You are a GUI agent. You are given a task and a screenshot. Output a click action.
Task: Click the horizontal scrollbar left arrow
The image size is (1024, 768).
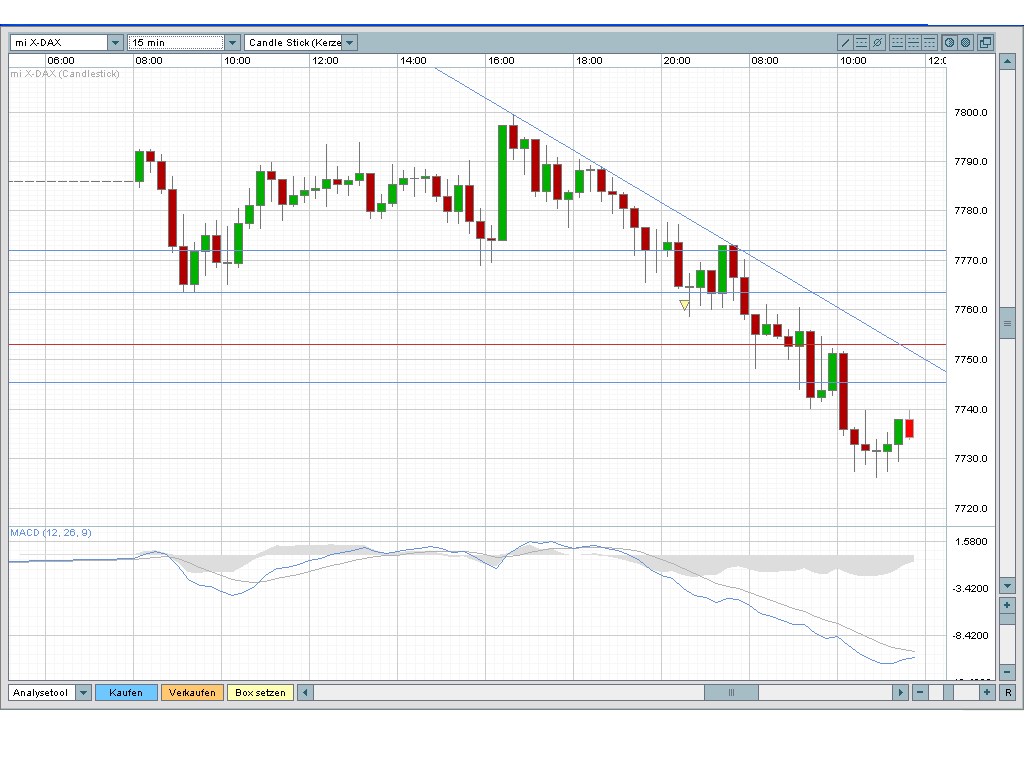point(305,693)
